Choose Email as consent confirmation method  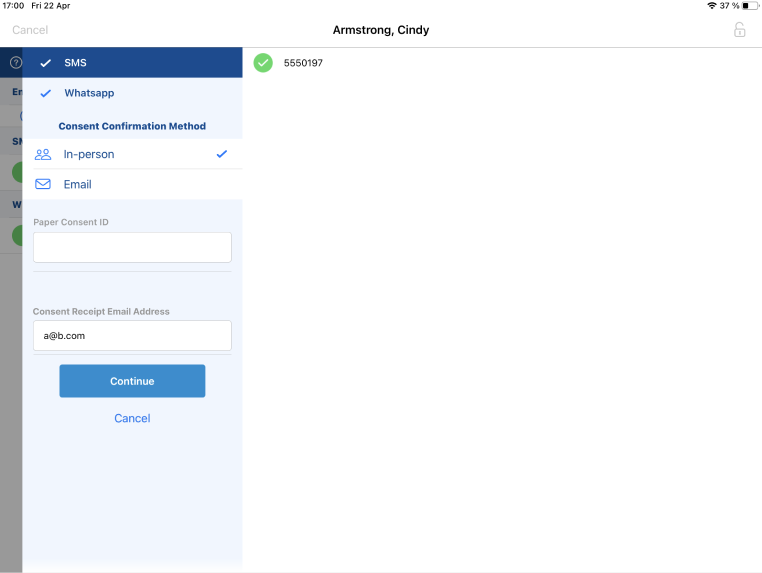point(78,184)
